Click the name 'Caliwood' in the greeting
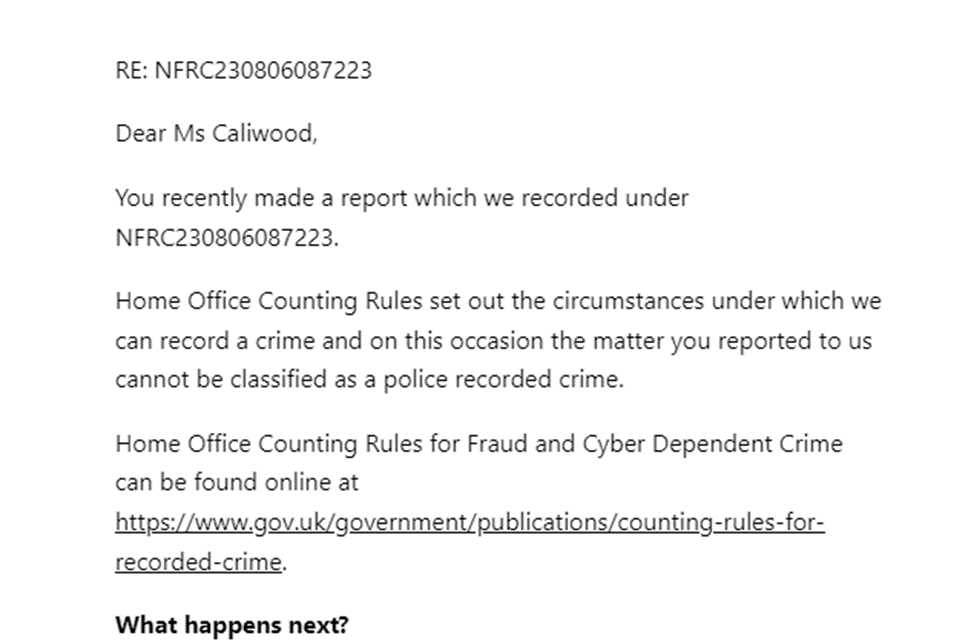The image size is (974, 644). point(265,134)
